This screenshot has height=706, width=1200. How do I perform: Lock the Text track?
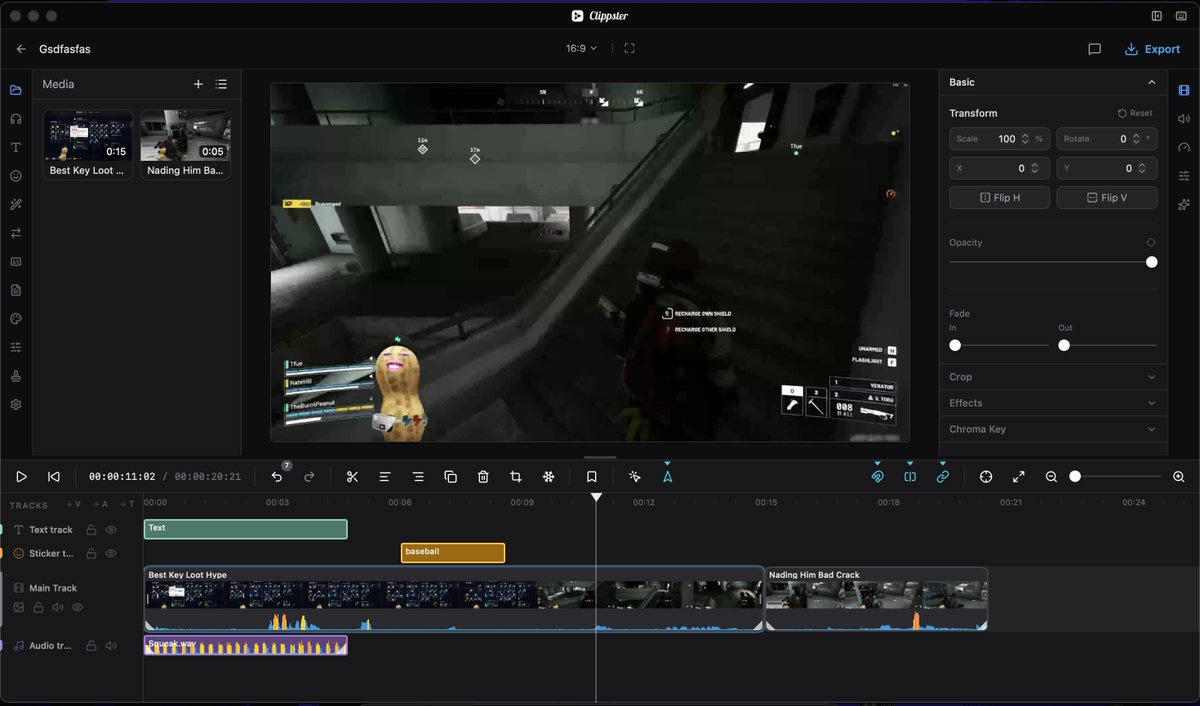[91, 530]
